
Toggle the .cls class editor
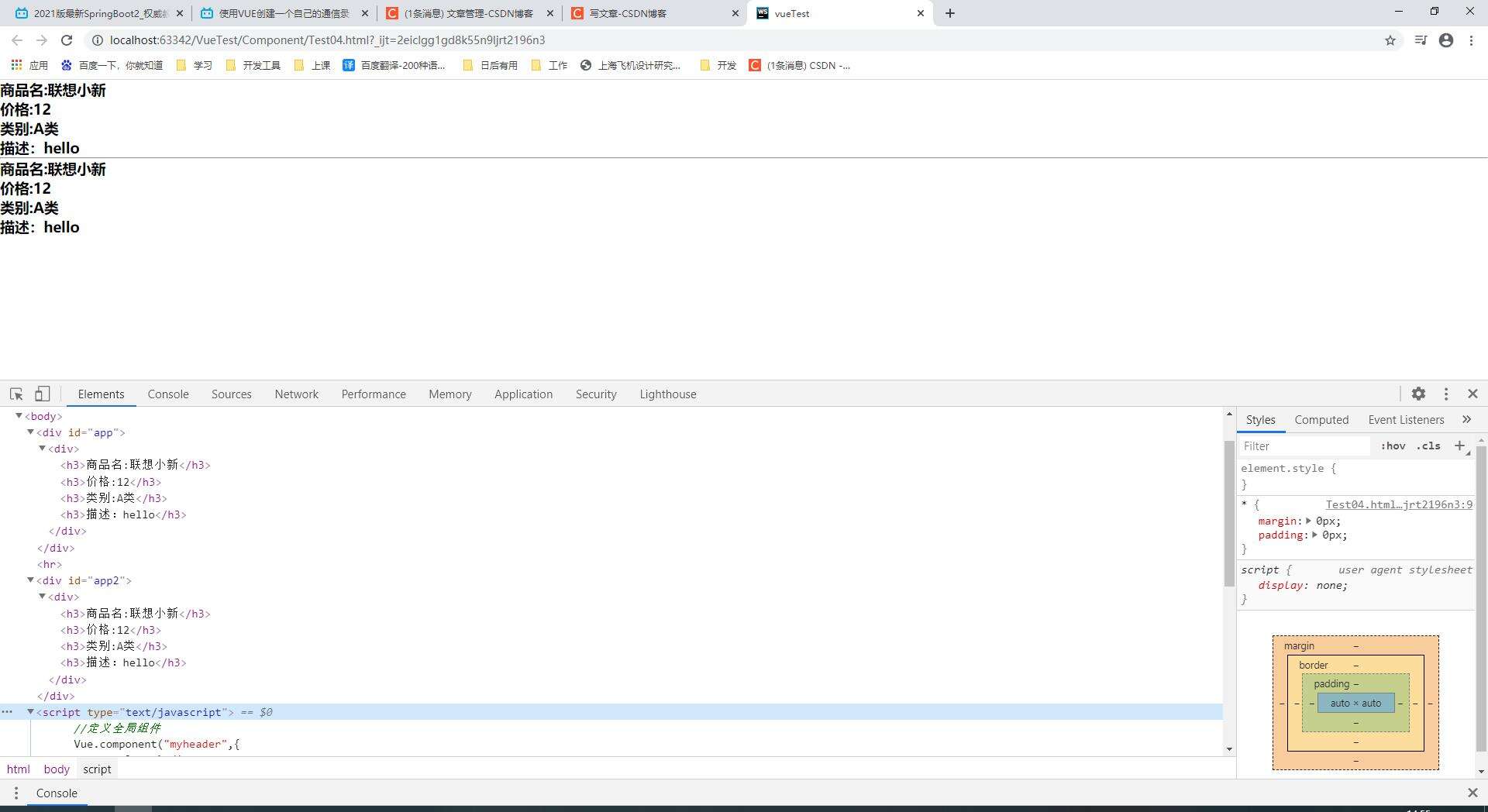click(1428, 446)
